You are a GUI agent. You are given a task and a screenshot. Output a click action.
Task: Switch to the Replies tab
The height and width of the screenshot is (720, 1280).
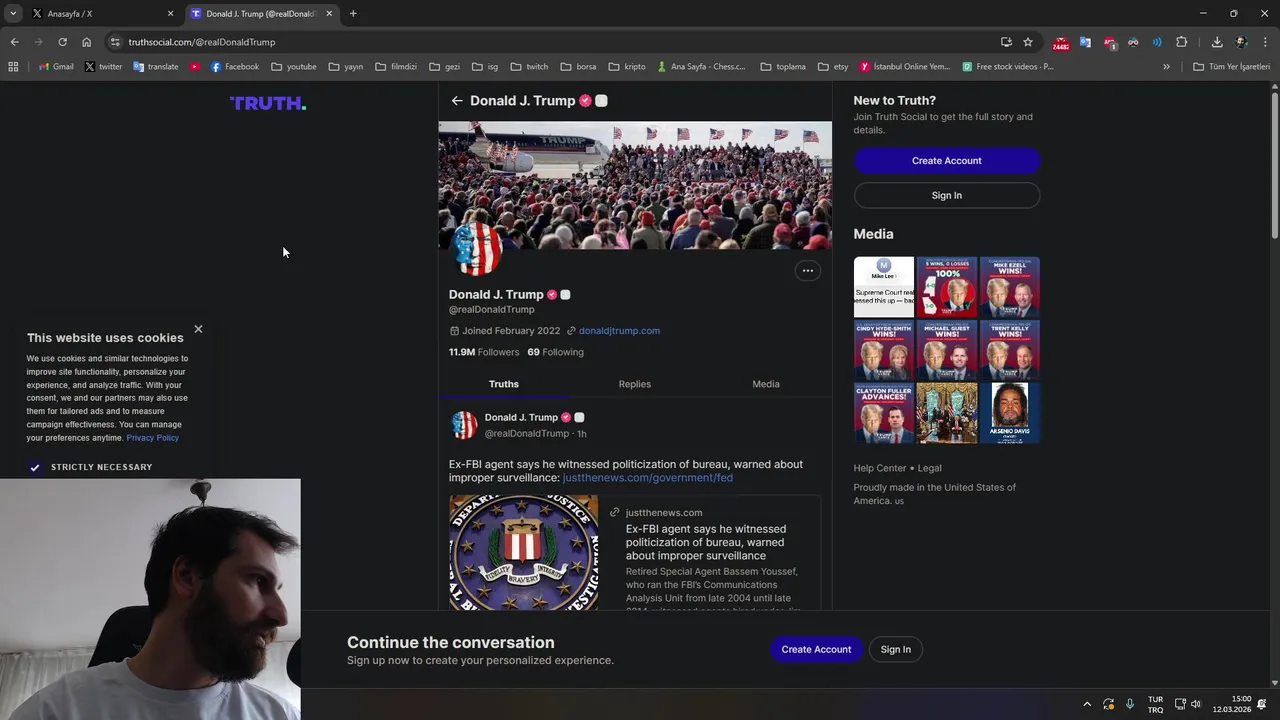[x=635, y=384]
